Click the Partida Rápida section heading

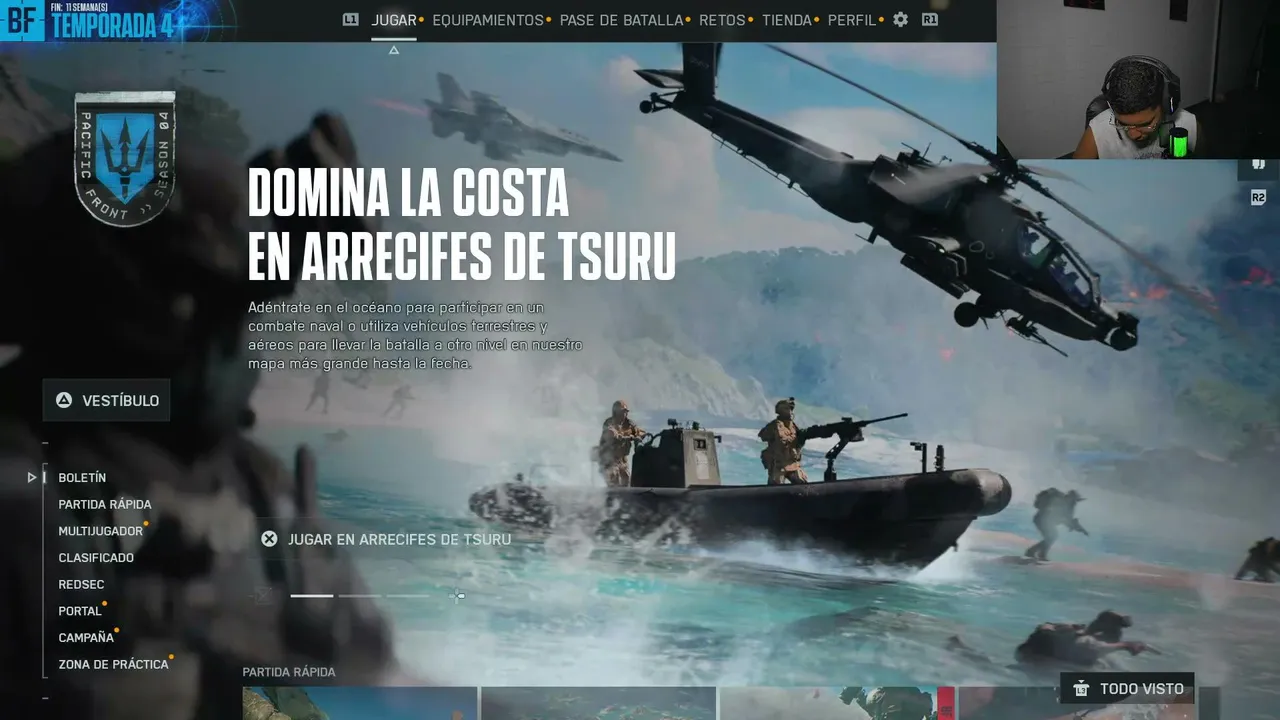point(289,672)
